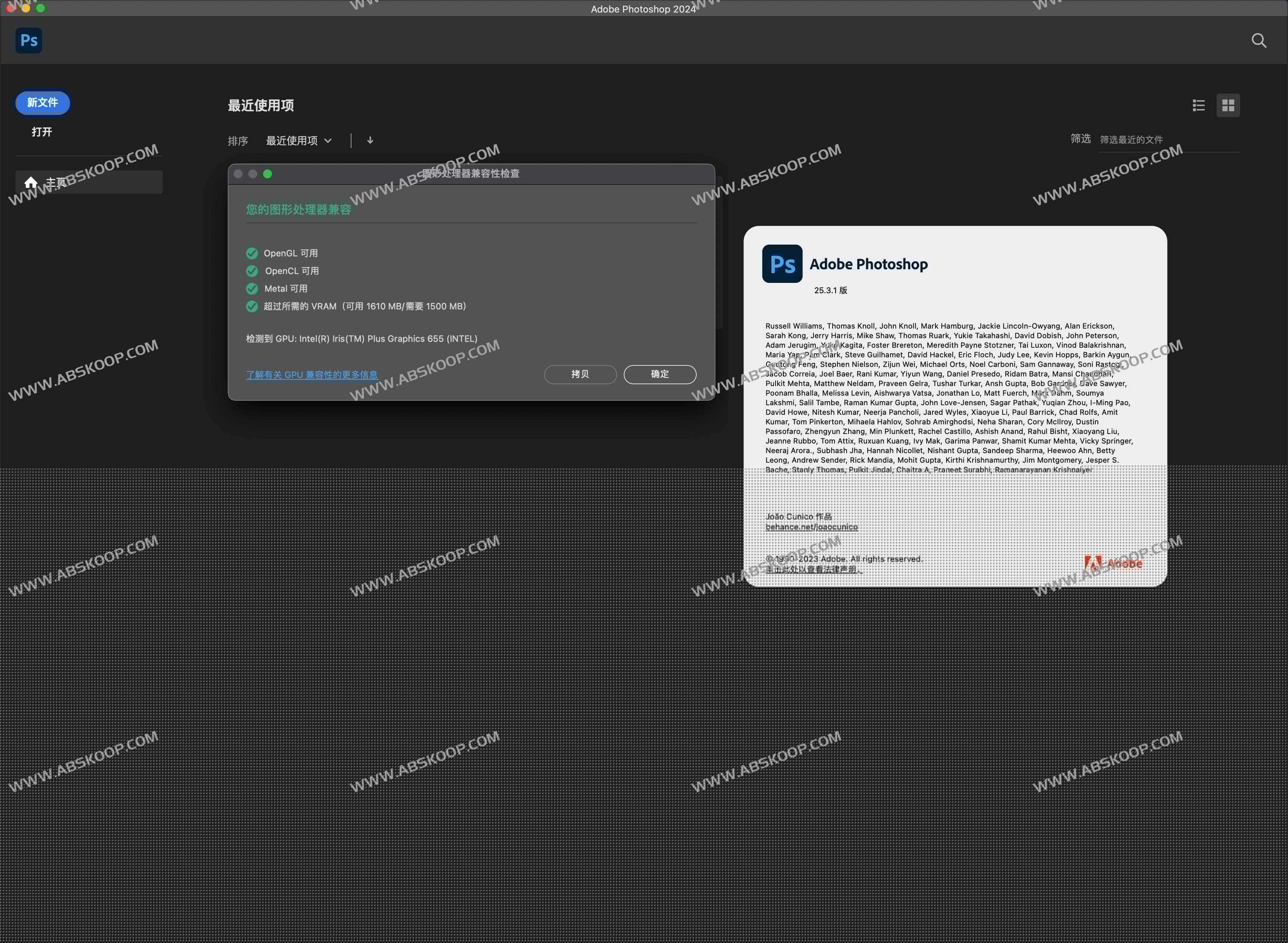This screenshot has width=1288, height=943.
Task: Click the detected GPU Intel Iris text
Action: (x=362, y=339)
